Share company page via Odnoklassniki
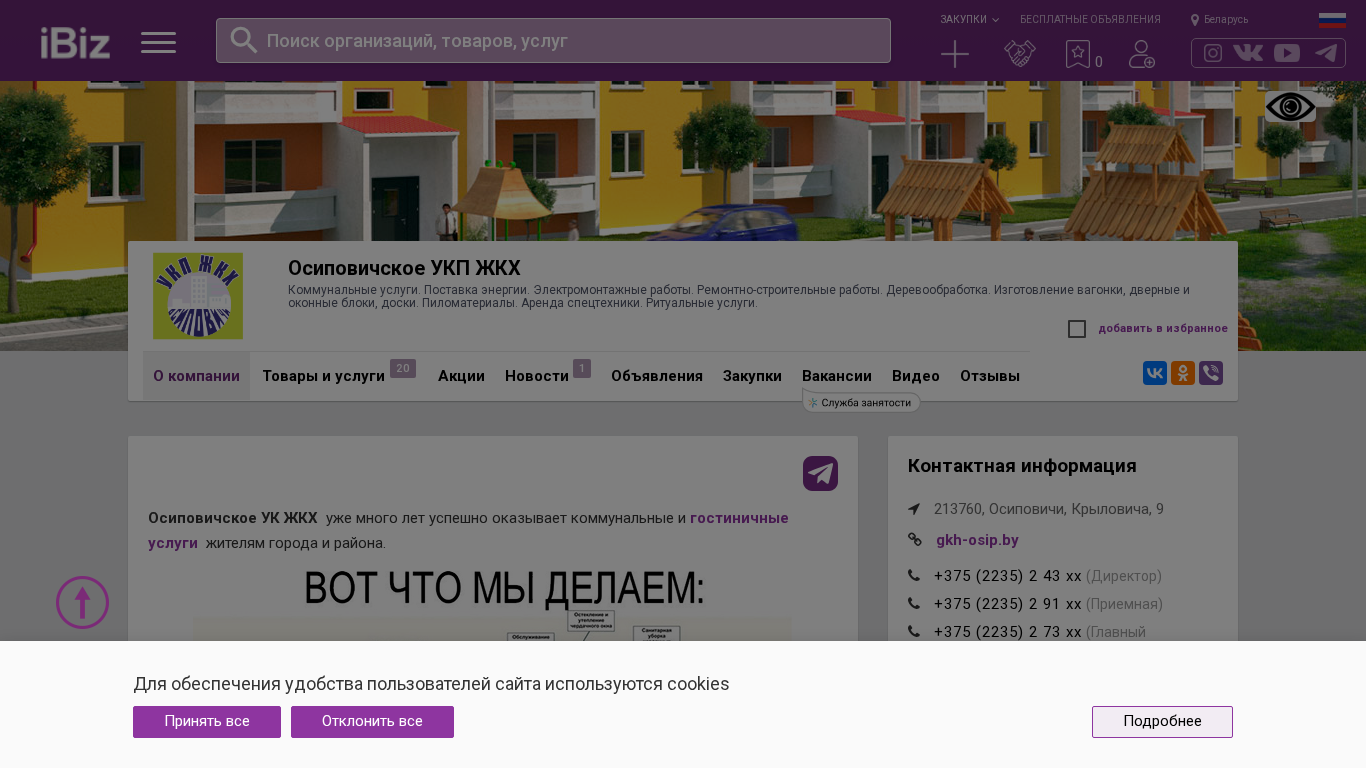This screenshot has width=1366, height=768. 1183,373
